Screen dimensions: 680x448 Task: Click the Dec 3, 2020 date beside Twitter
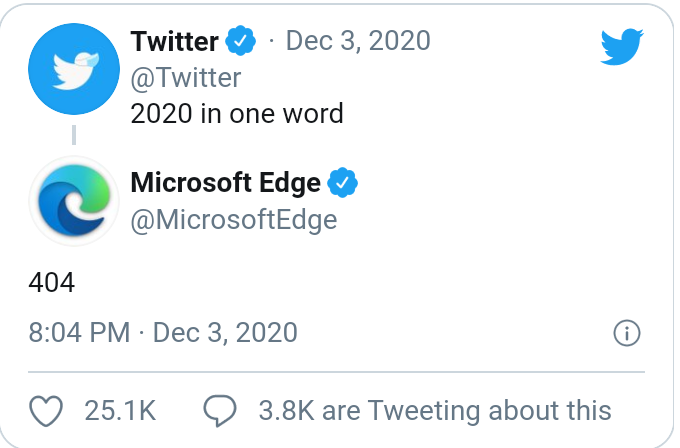tap(358, 41)
